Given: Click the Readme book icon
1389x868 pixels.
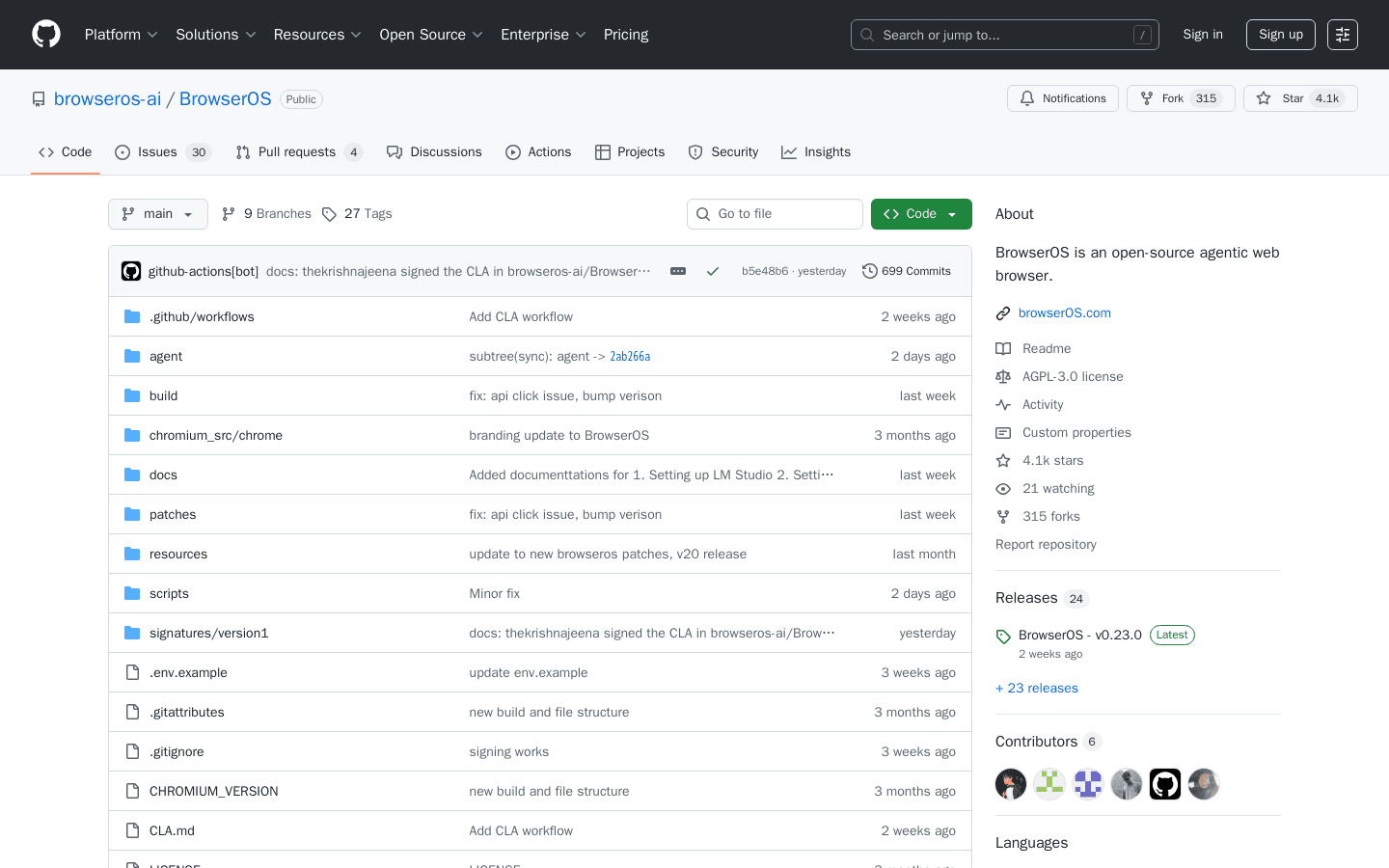Looking at the screenshot, I should pos(1003,348).
